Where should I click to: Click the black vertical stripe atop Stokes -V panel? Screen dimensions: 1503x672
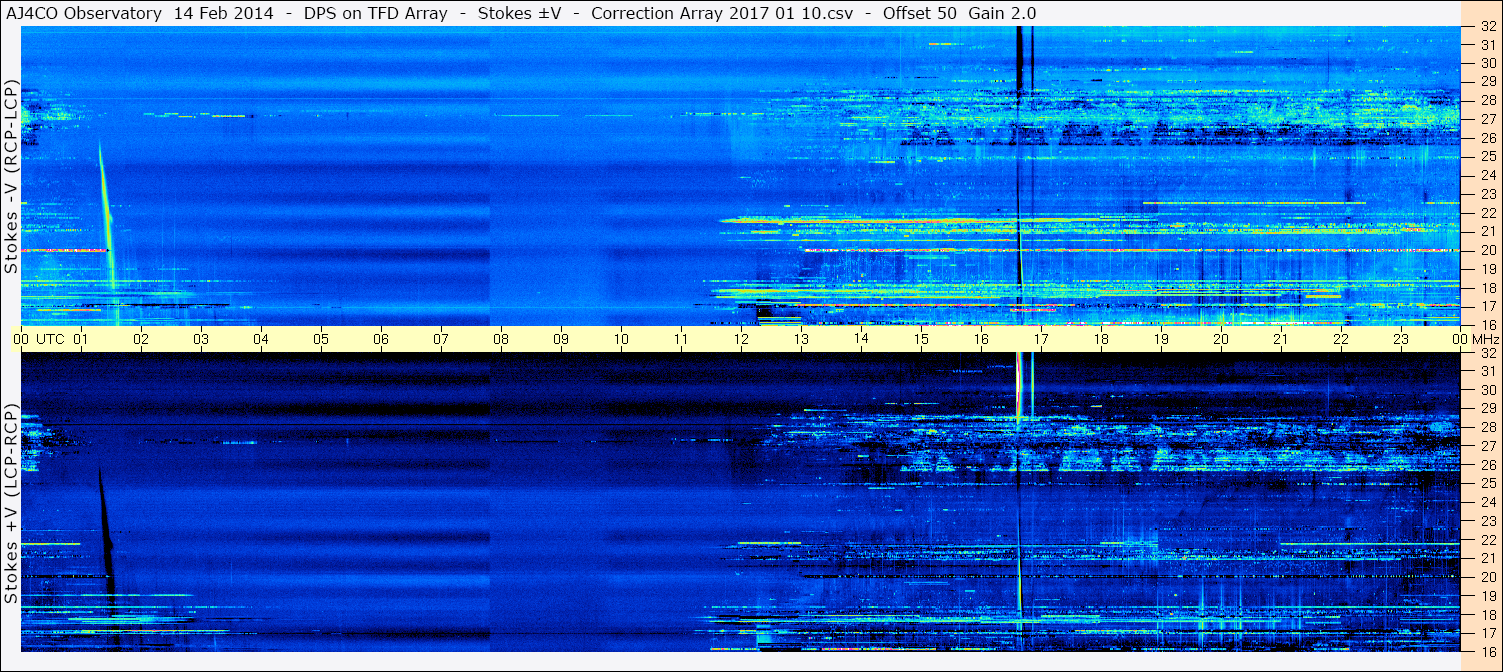pyautogui.click(x=1019, y=58)
